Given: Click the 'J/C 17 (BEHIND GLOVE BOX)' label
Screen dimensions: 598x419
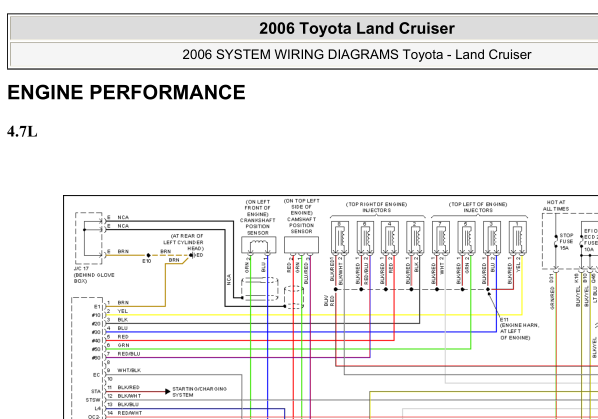Looking at the screenshot, I should pyautogui.click(x=94, y=275).
